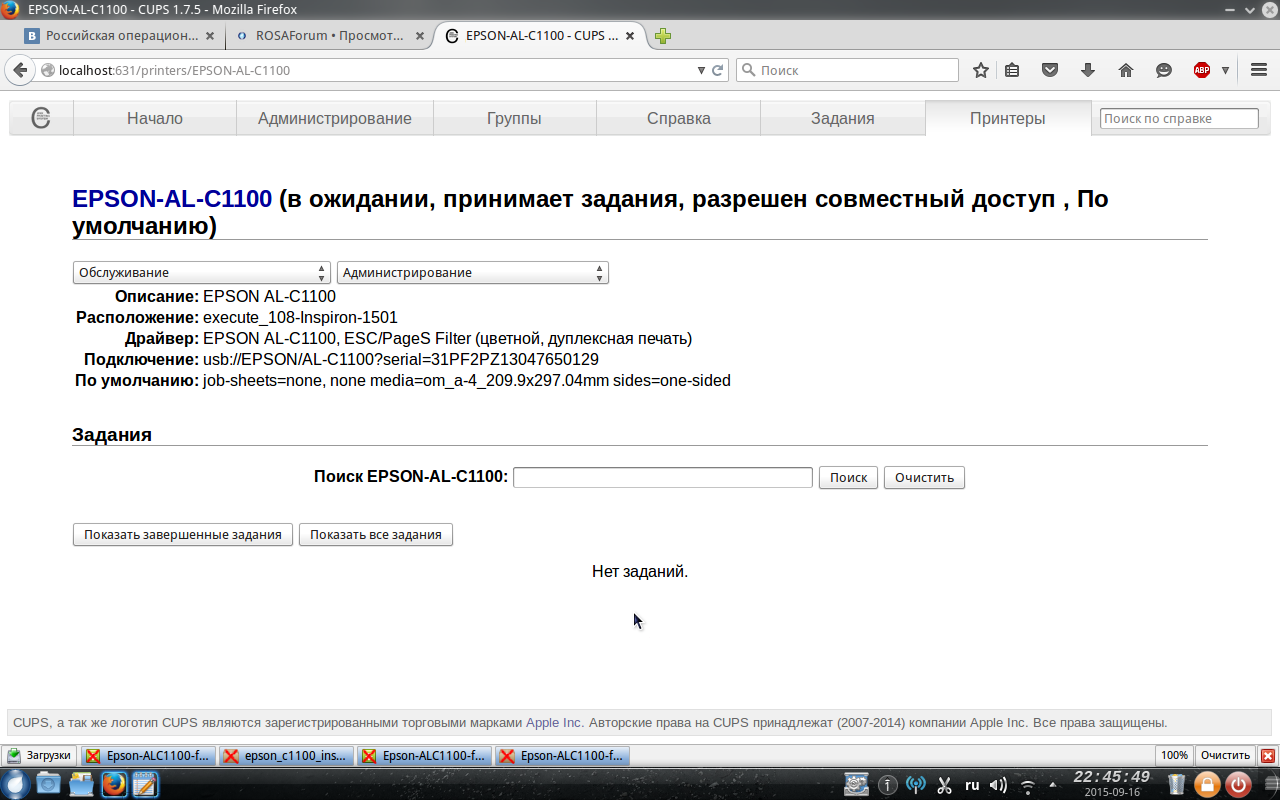
Task: Open the file manager folder icon in taskbar
Action: coord(81,784)
